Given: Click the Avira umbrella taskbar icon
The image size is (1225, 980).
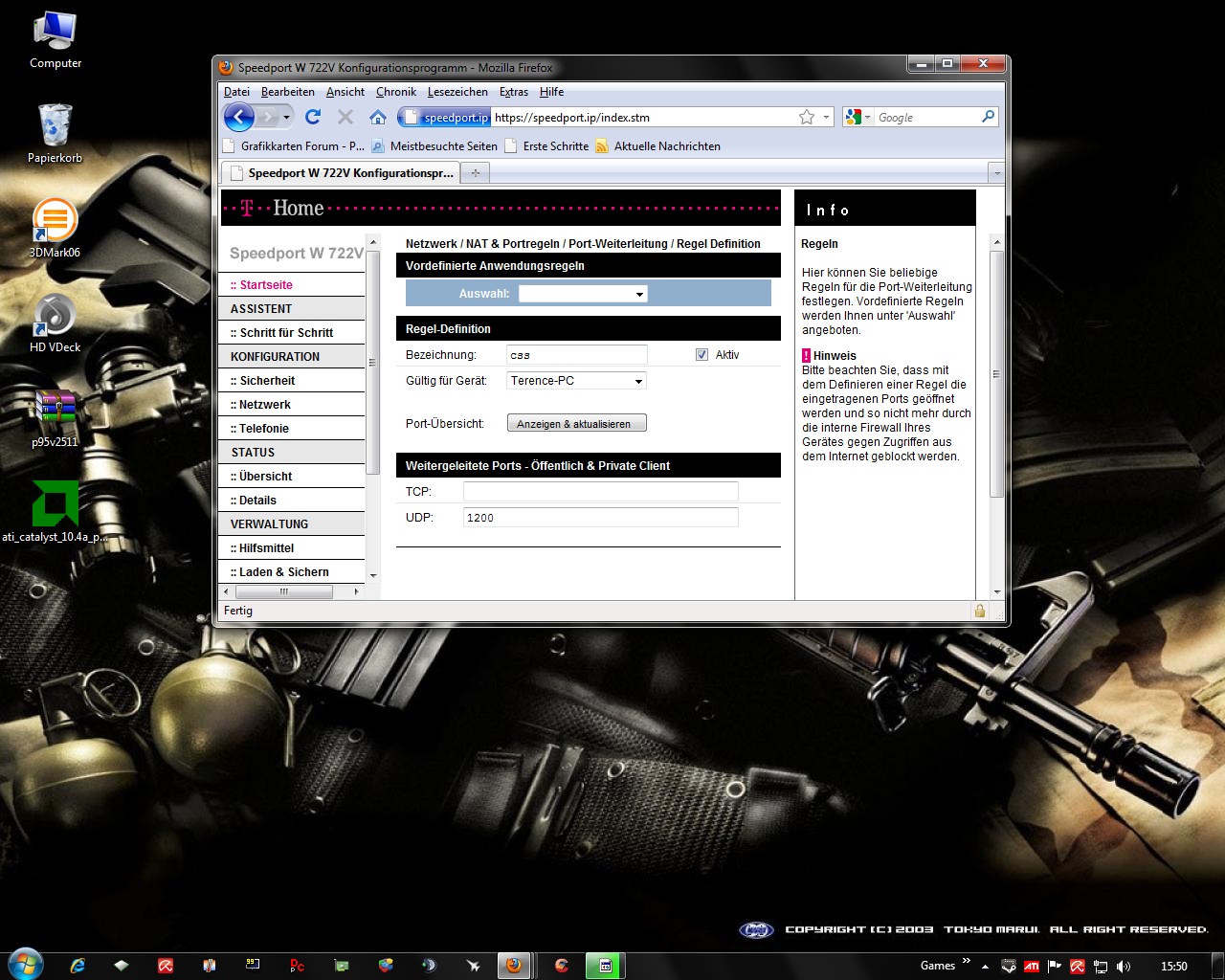Looking at the screenshot, I should (166, 966).
